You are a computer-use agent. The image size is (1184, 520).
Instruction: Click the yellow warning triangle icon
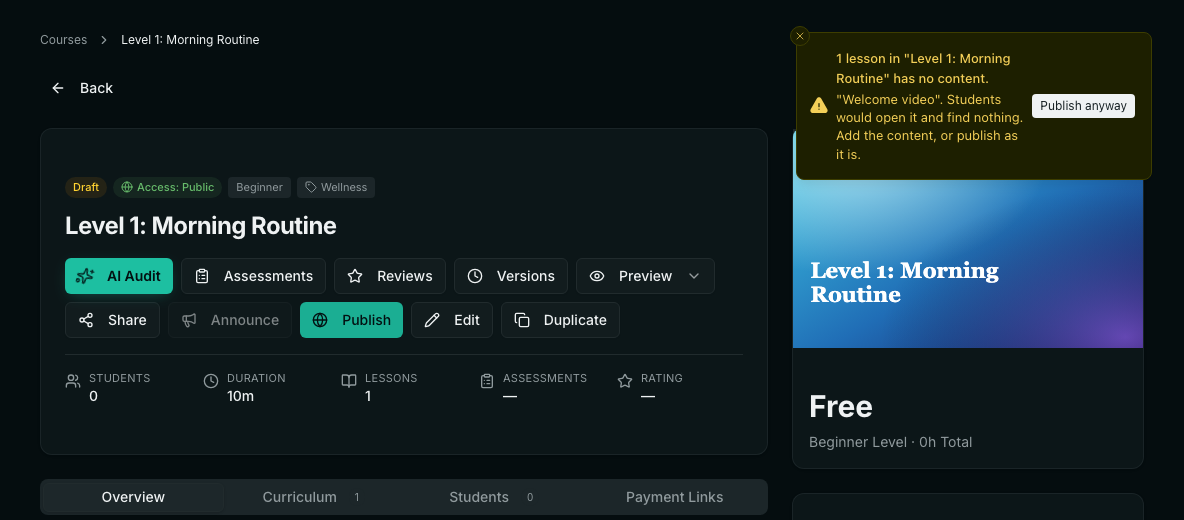pyautogui.click(x=819, y=106)
